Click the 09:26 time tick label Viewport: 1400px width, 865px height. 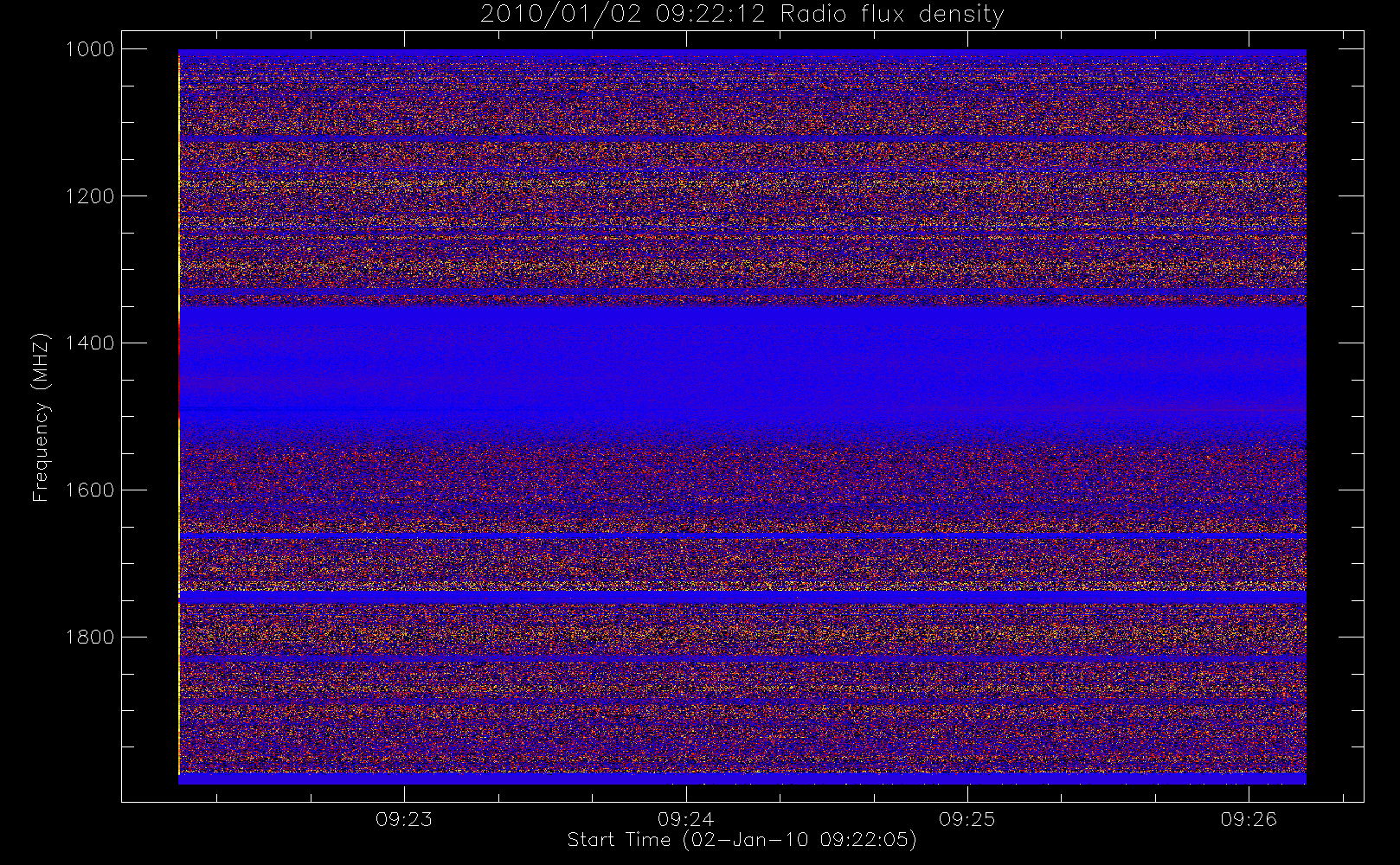tap(1249, 819)
